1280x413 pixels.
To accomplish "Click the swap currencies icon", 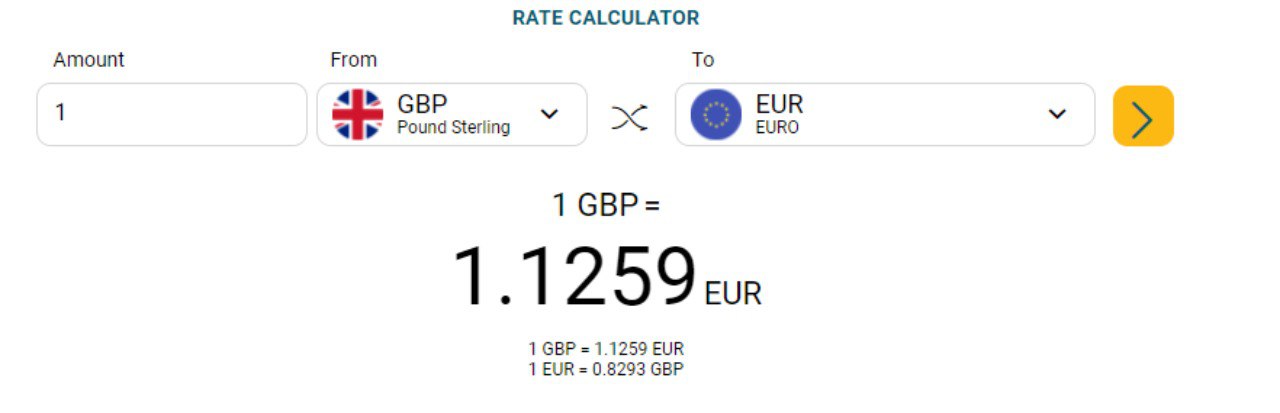I will click(629, 116).
